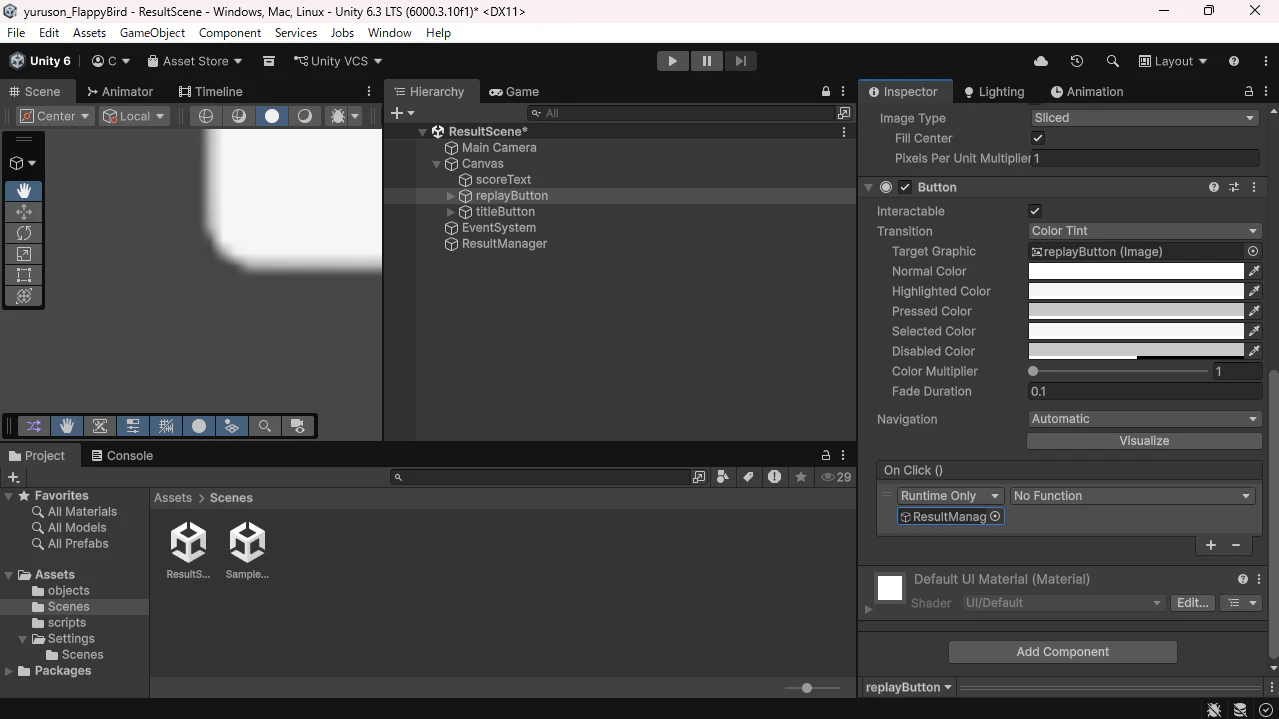Open the Runtime Only dropdown

[949, 496]
